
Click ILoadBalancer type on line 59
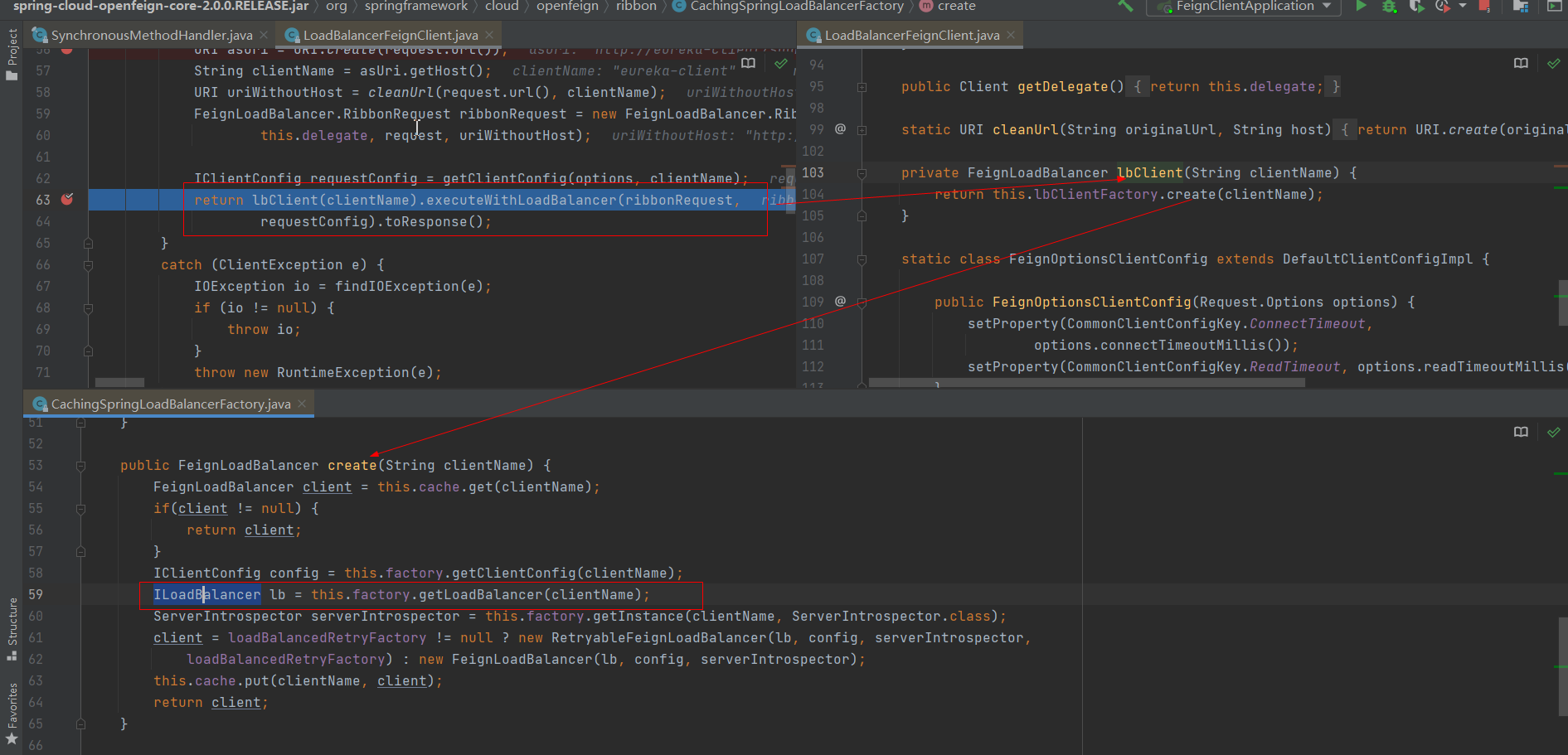click(x=206, y=594)
